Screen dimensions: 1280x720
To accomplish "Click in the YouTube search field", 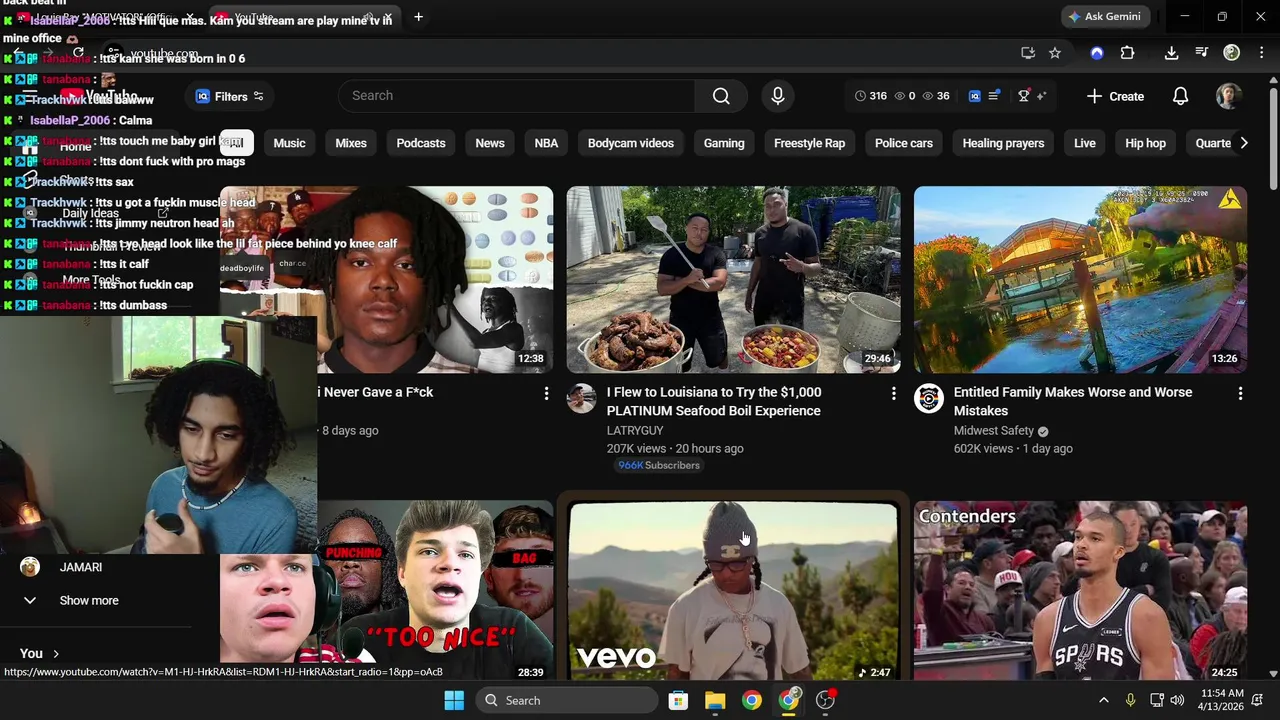I will tap(517, 96).
